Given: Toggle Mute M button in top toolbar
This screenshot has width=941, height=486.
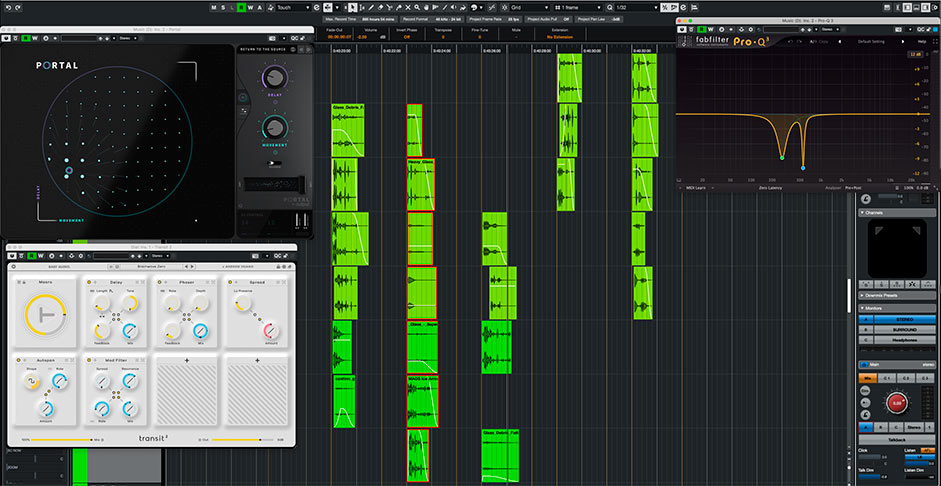Looking at the screenshot, I should click(x=214, y=7).
